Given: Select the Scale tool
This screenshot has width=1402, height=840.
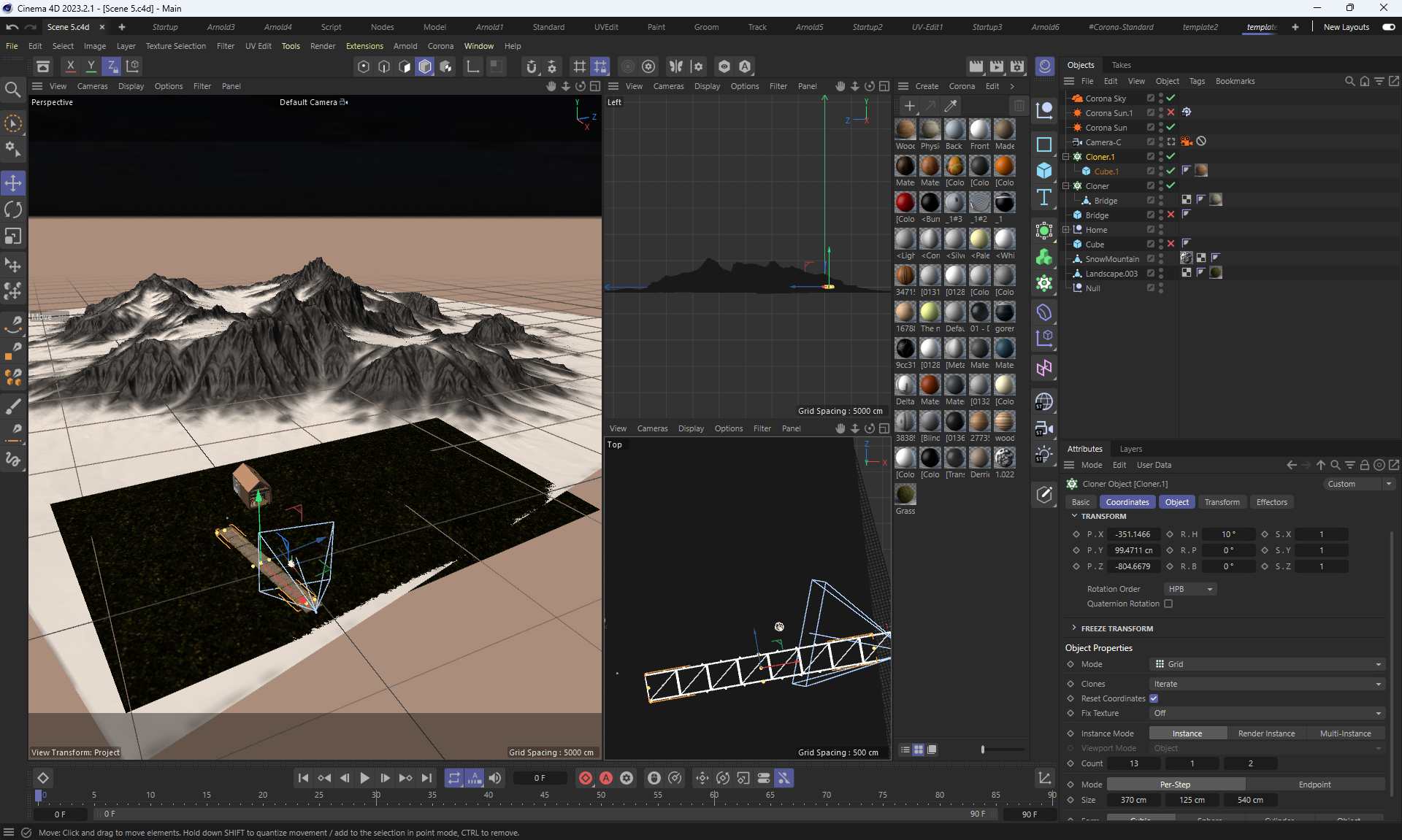Looking at the screenshot, I should [x=13, y=236].
